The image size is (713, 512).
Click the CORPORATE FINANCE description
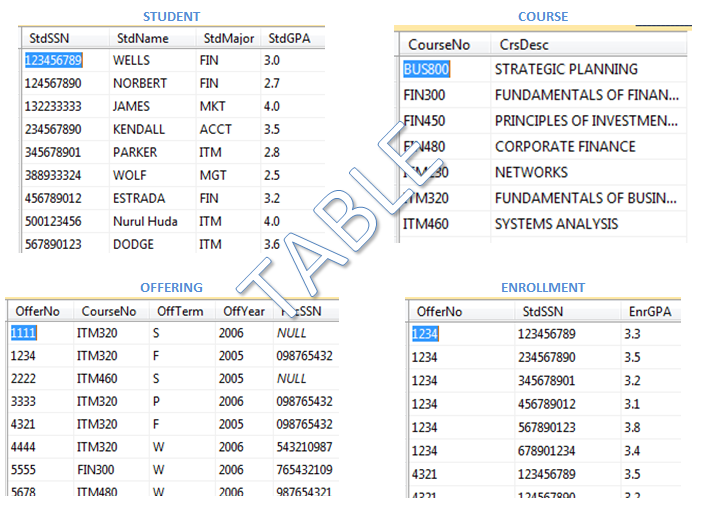tap(565, 146)
